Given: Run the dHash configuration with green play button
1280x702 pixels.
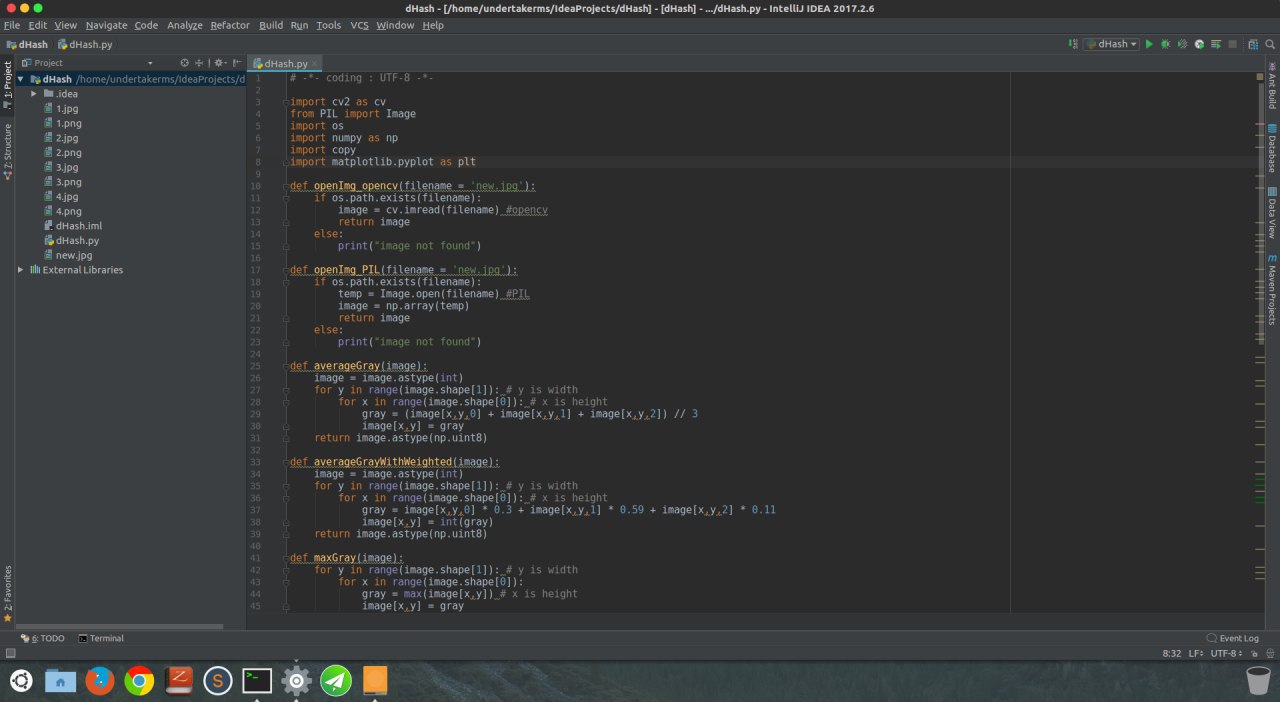Looking at the screenshot, I should coord(1149,44).
